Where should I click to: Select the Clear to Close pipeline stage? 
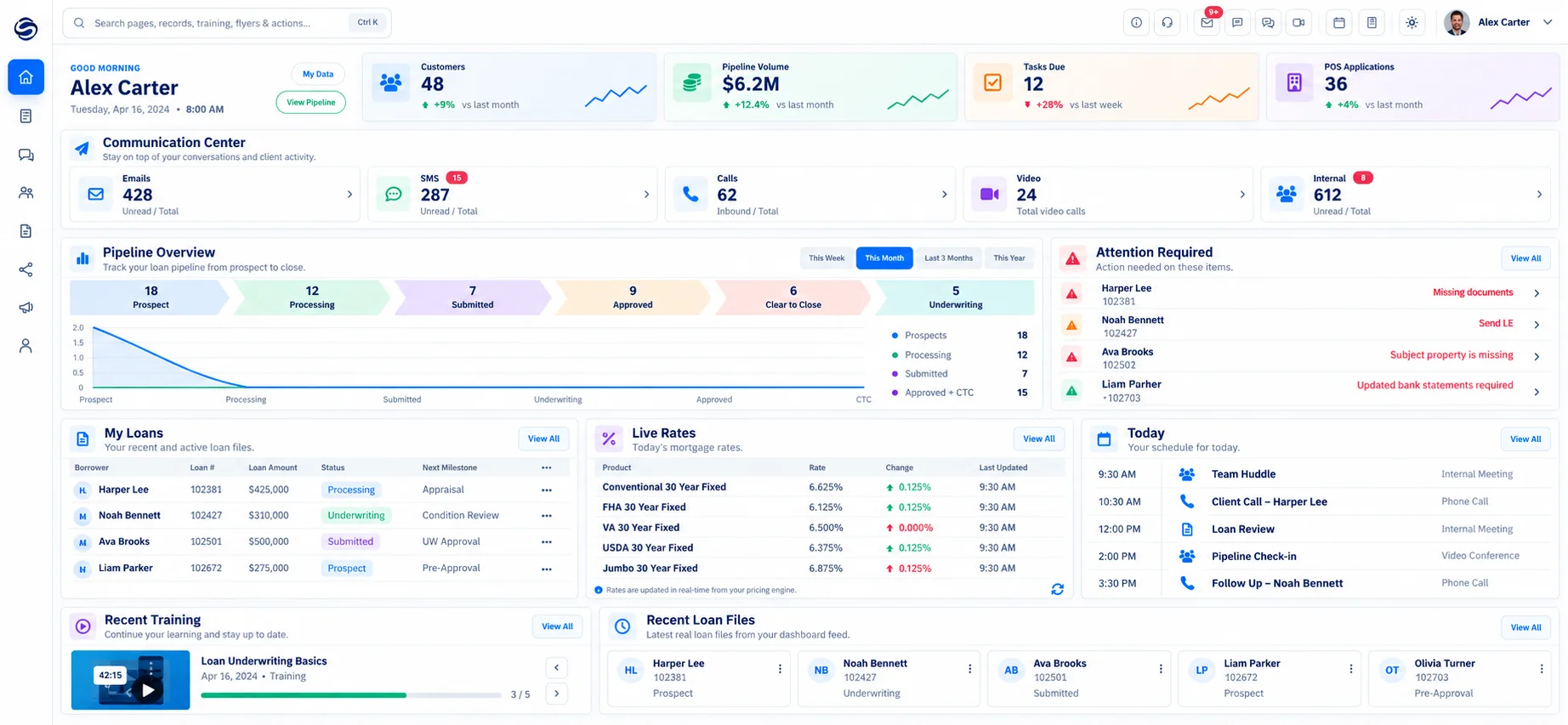(x=793, y=297)
